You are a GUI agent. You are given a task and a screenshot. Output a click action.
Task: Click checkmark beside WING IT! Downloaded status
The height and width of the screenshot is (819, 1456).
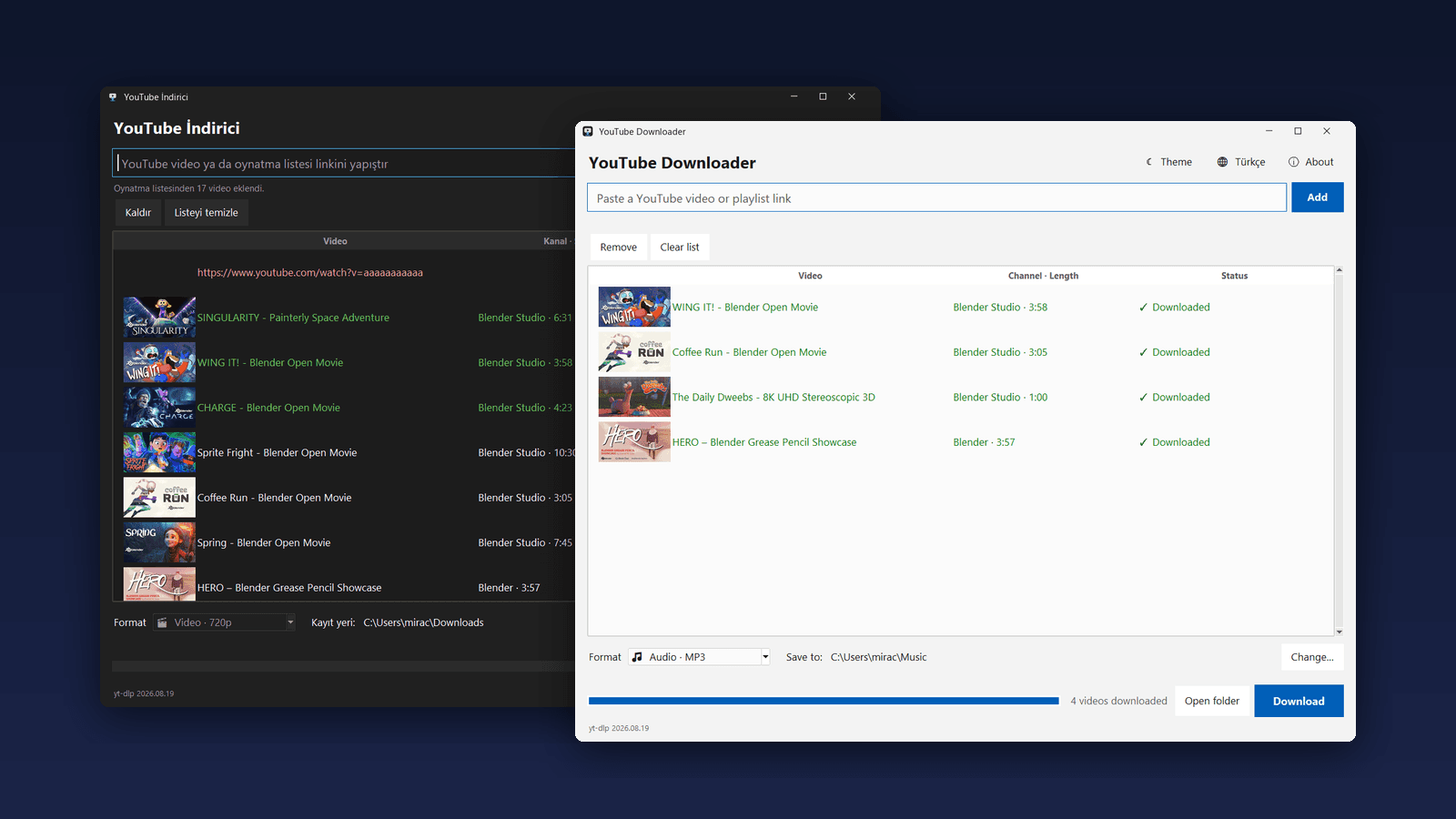pos(1143,308)
